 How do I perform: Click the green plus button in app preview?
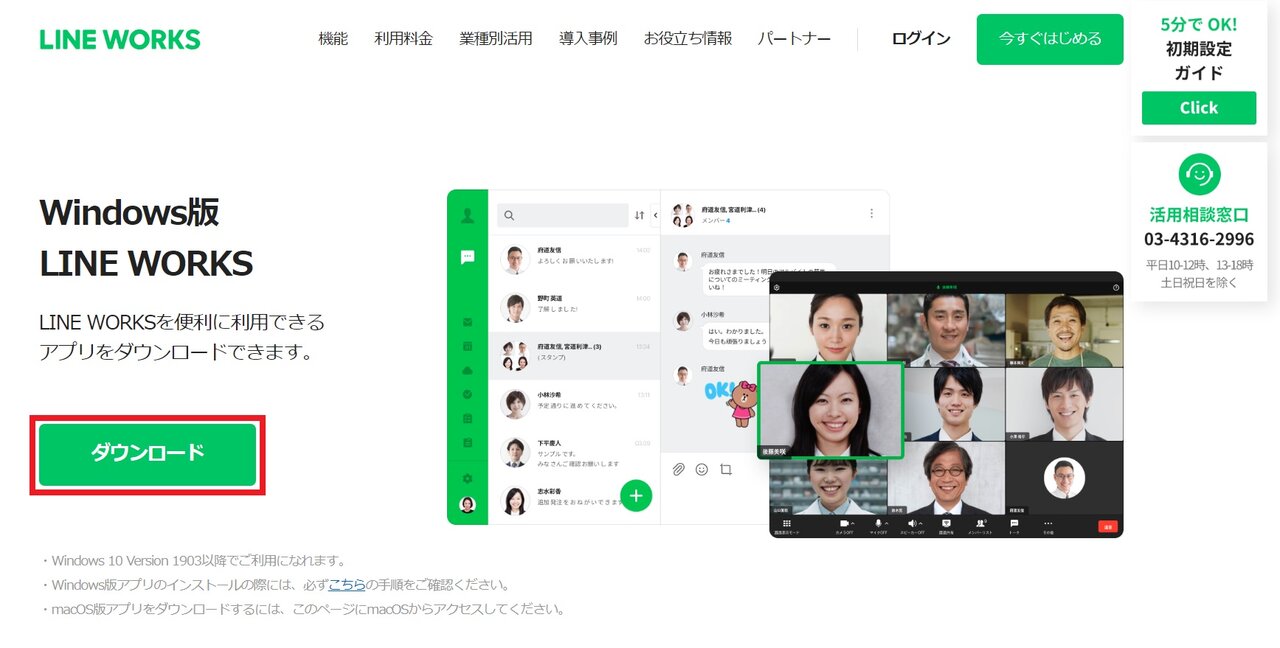coord(636,495)
